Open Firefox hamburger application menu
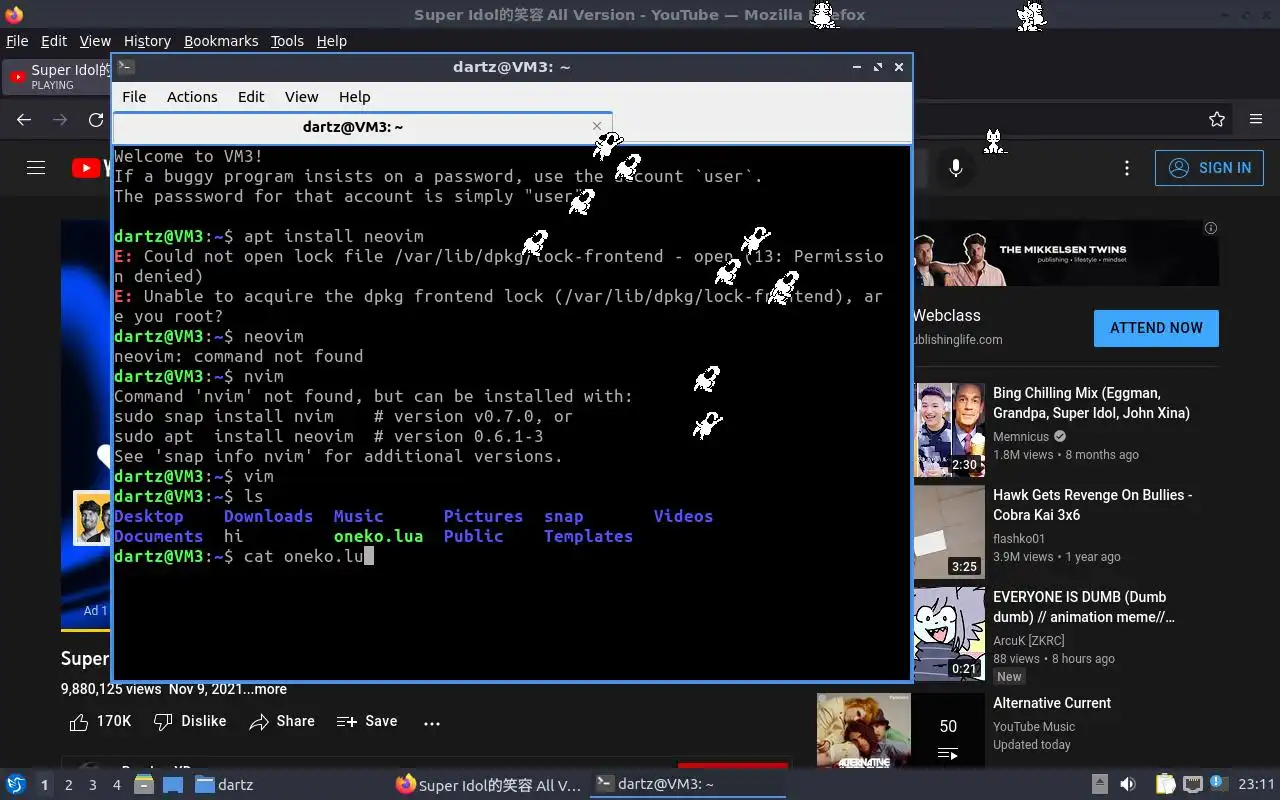1280x800 pixels. pos(1256,120)
